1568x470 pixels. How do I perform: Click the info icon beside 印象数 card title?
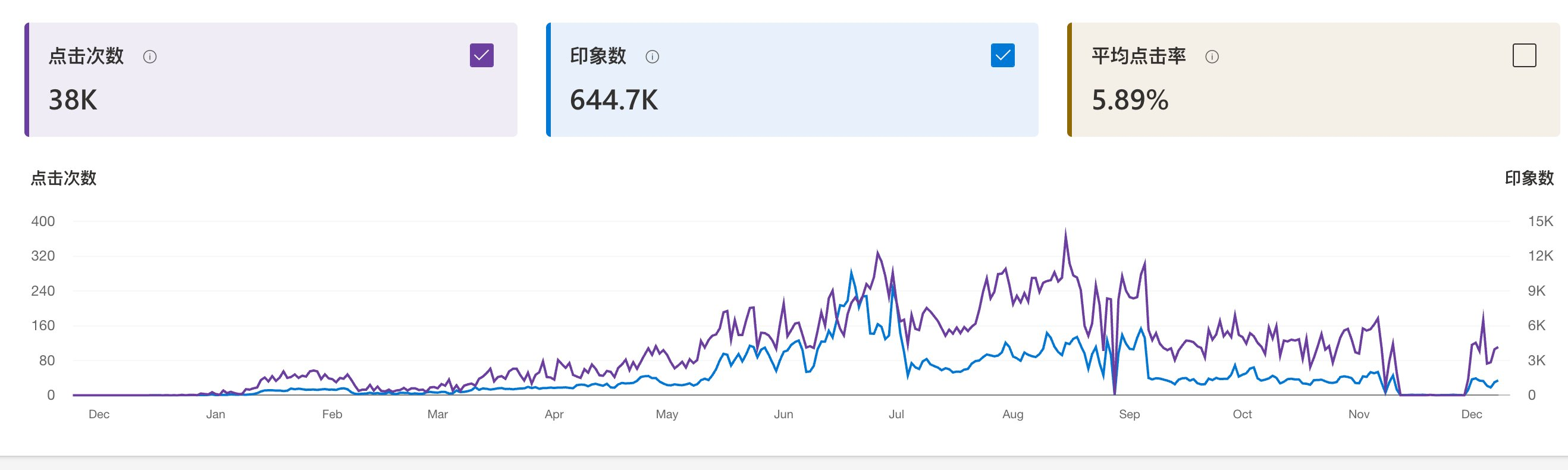click(x=652, y=57)
